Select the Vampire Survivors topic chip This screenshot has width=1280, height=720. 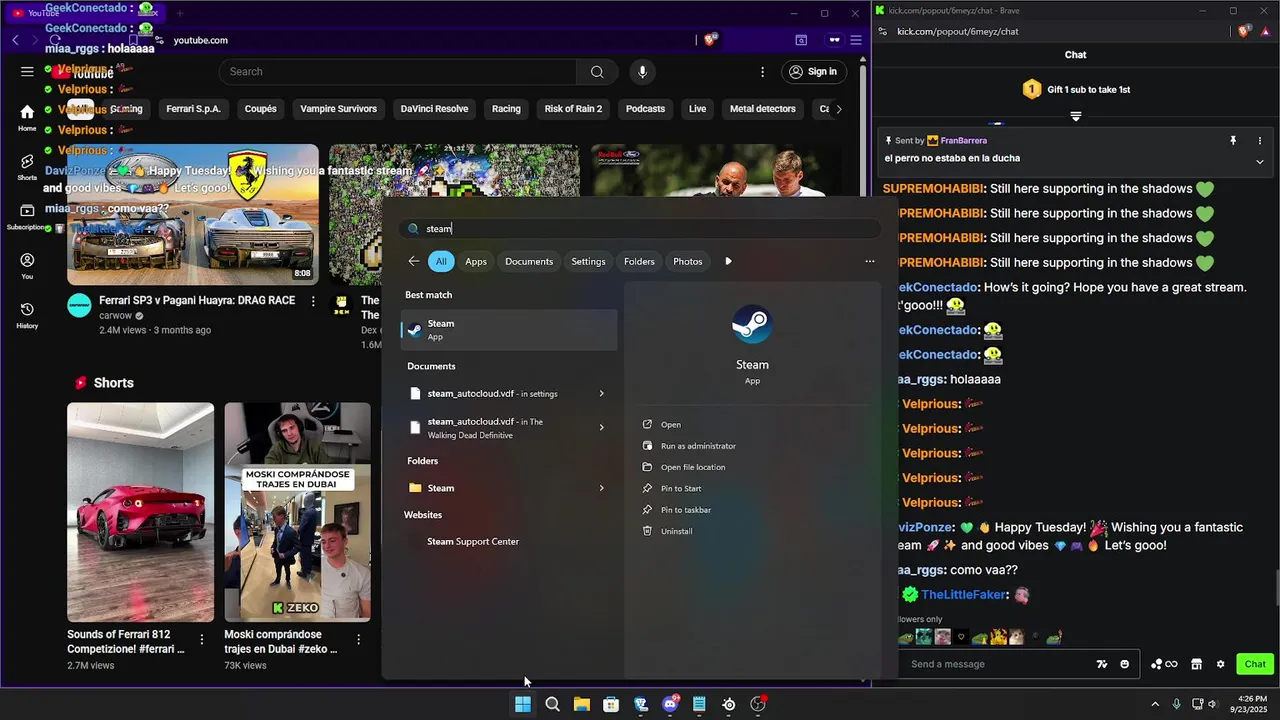coord(339,109)
